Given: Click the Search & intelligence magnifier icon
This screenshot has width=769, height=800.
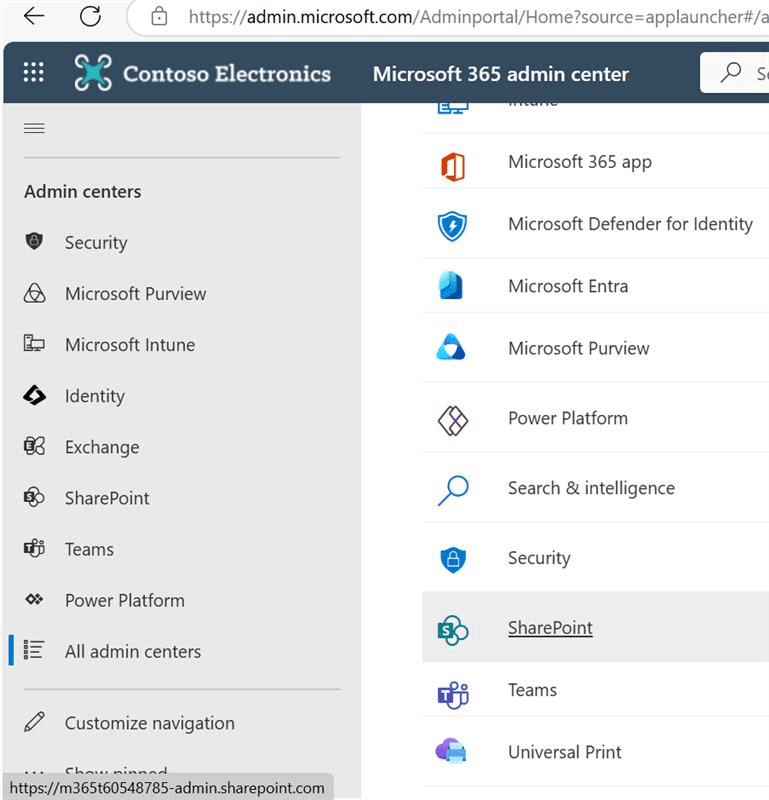Looking at the screenshot, I should (x=453, y=489).
